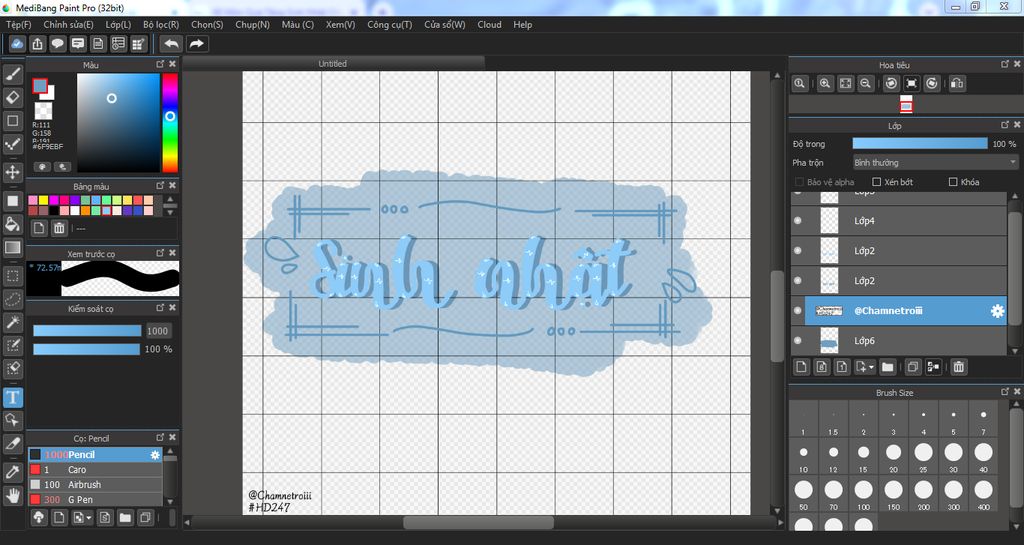Viewport: 1024px width, 545px height.
Task: Open settings gear of @Chamnetroiii layer
Action: (x=997, y=311)
